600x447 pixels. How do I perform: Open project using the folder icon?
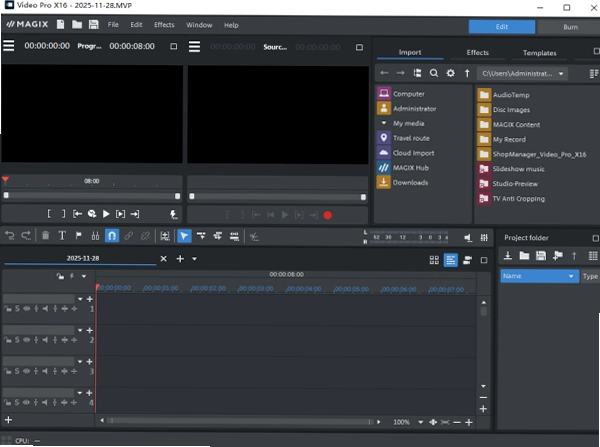coord(77,24)
